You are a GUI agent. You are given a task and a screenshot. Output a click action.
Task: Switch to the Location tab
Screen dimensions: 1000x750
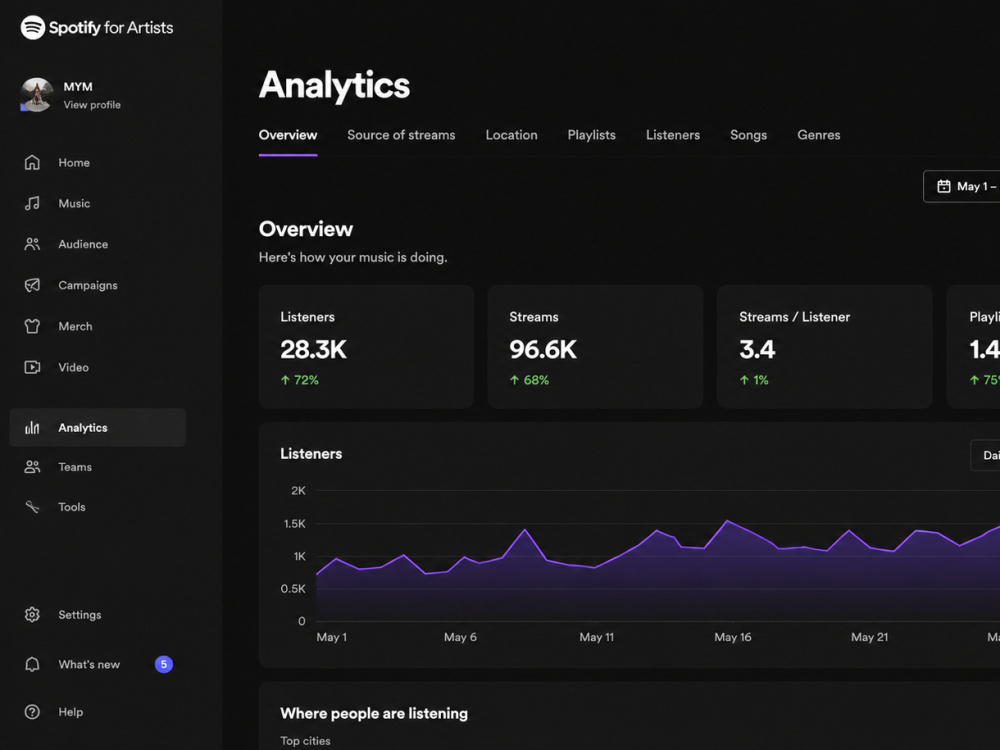[x=511, y=135]
